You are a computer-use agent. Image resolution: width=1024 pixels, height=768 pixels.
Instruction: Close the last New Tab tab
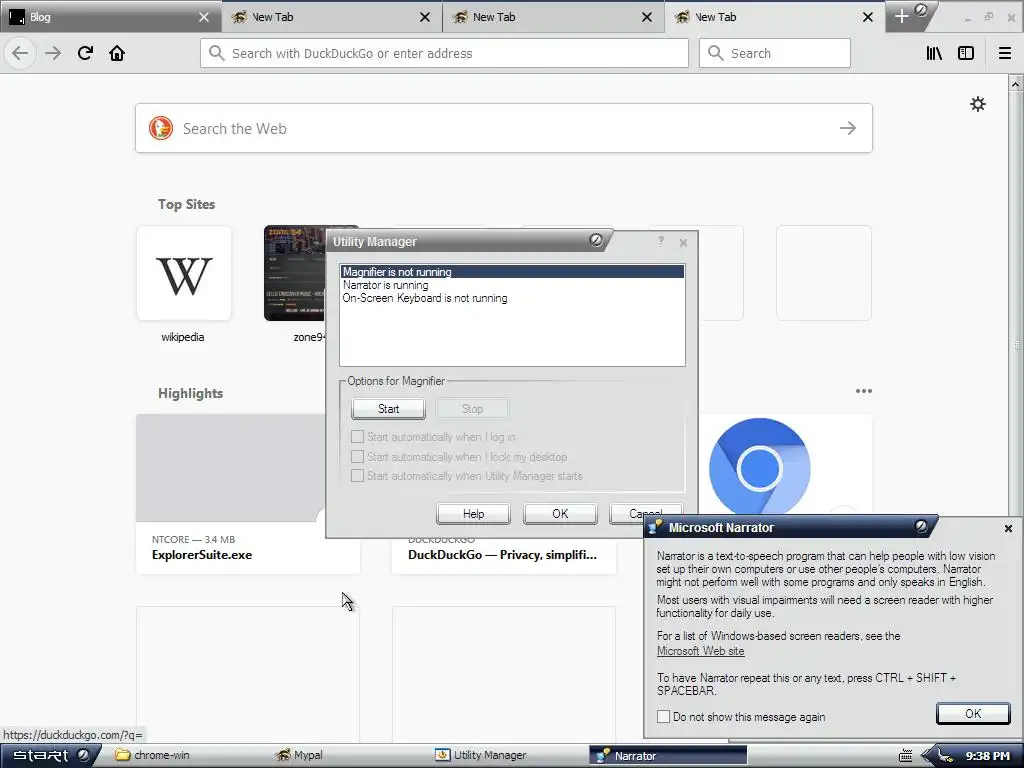(868, 17)
